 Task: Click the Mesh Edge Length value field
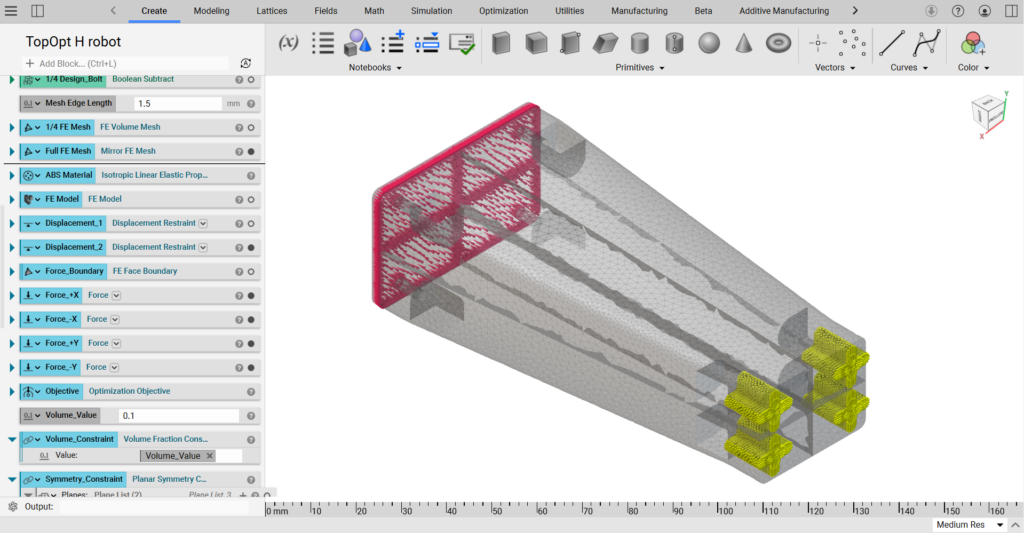(x=177, y=103)
